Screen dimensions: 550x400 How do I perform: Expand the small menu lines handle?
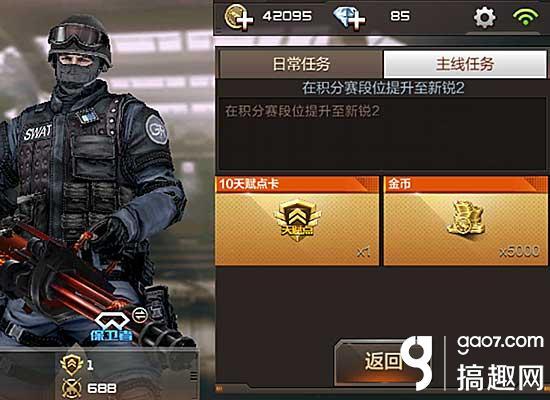[x=193, y=376]
